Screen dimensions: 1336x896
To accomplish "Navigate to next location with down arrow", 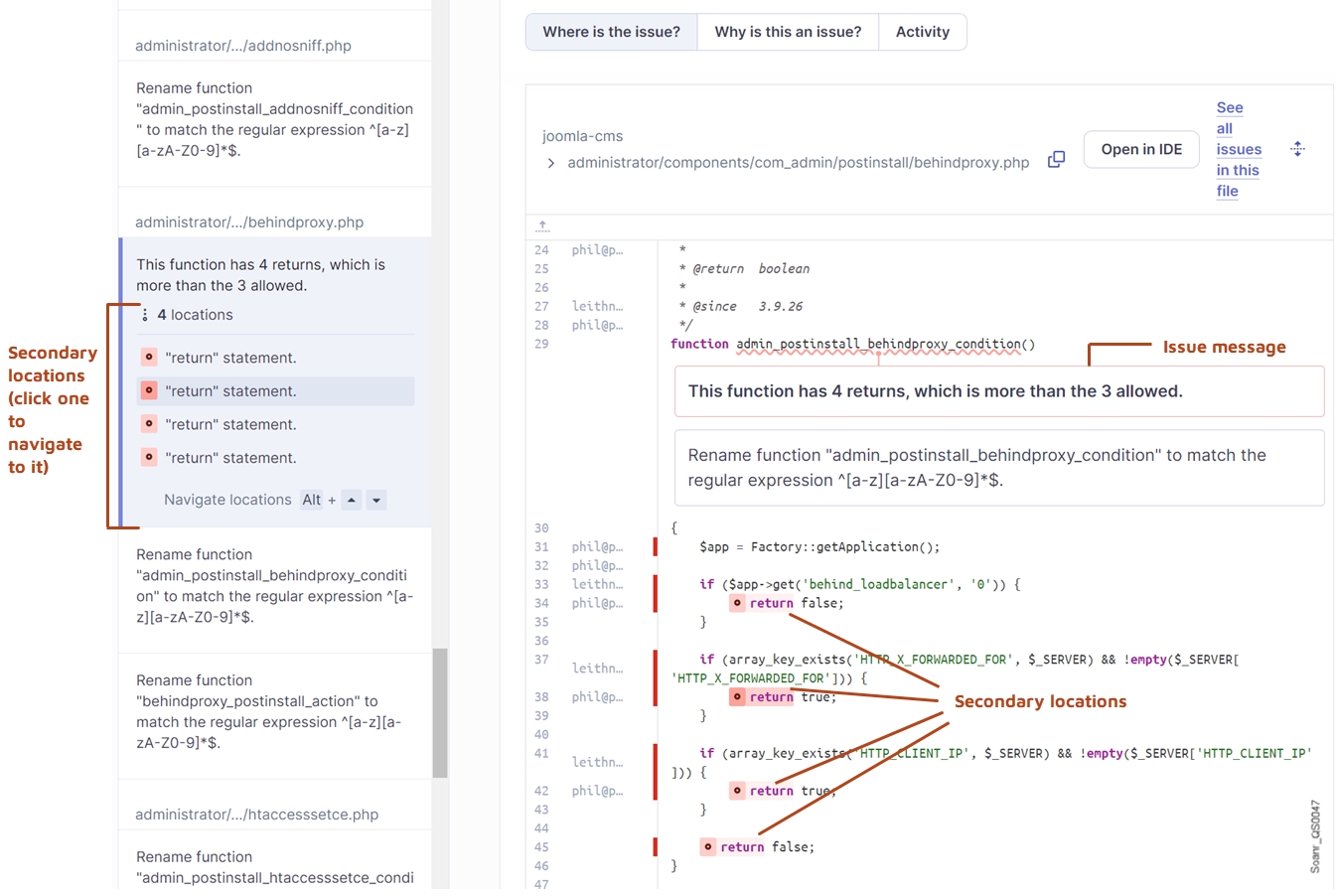I will (x=375, y=501).
